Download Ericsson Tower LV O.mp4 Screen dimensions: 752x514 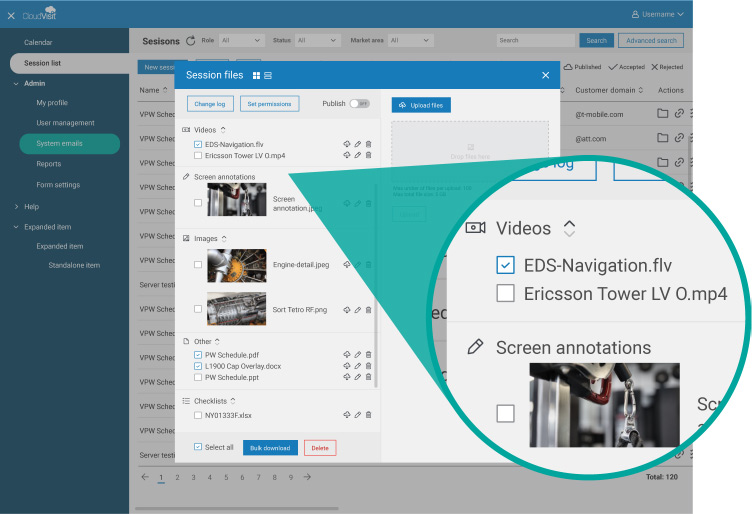coord(347,155)
